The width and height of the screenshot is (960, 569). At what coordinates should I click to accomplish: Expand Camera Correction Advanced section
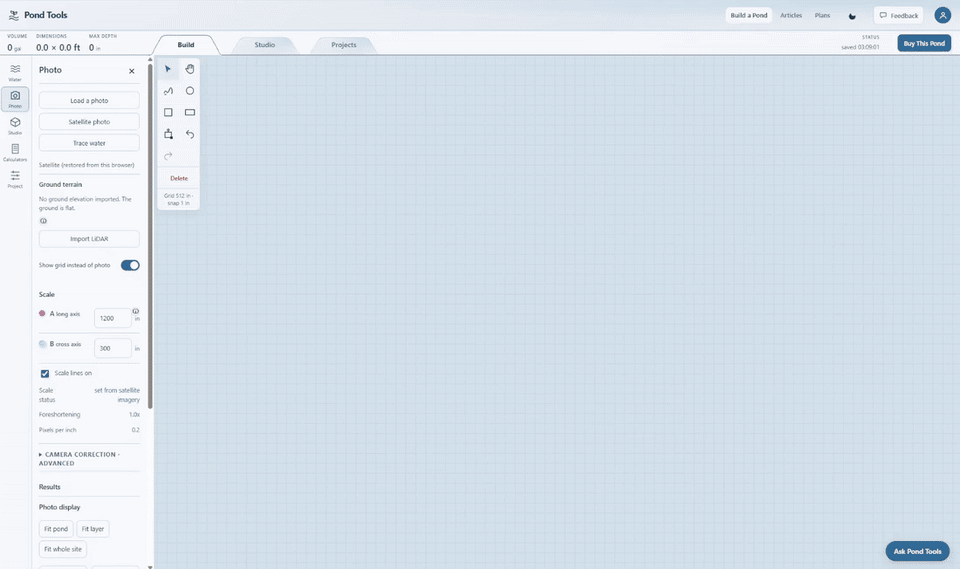[80, 459]
